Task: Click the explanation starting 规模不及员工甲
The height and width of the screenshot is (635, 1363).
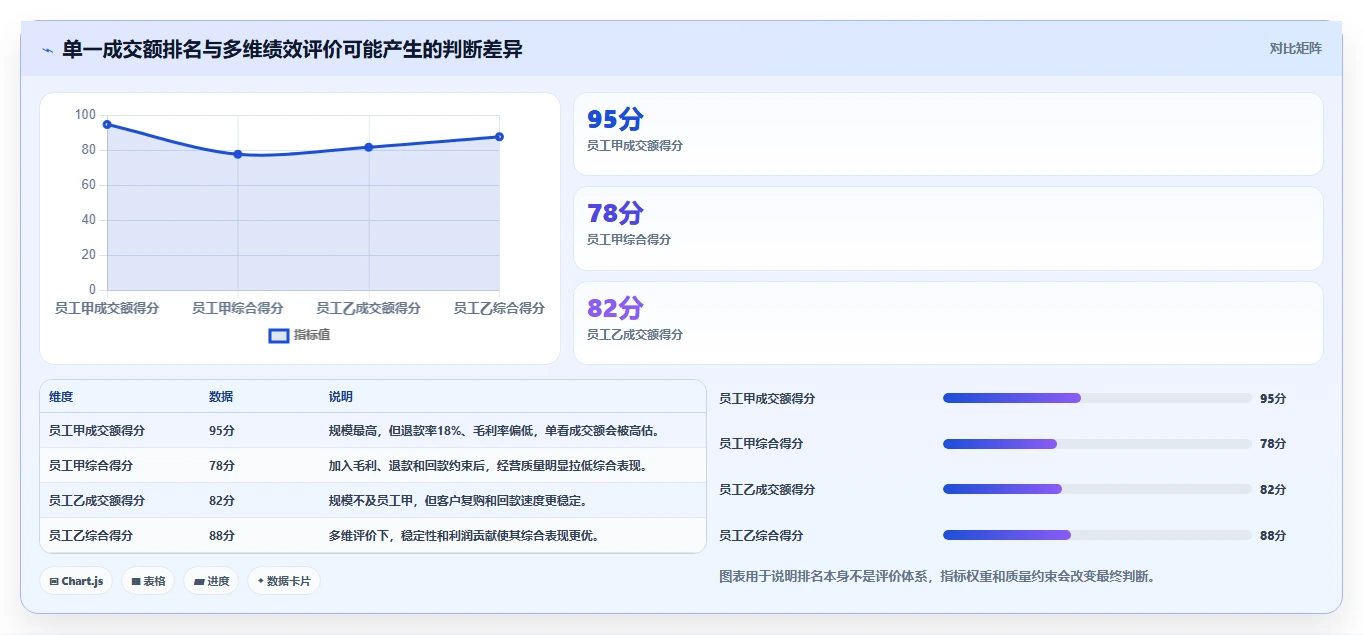Action: (x=458, y=501)
